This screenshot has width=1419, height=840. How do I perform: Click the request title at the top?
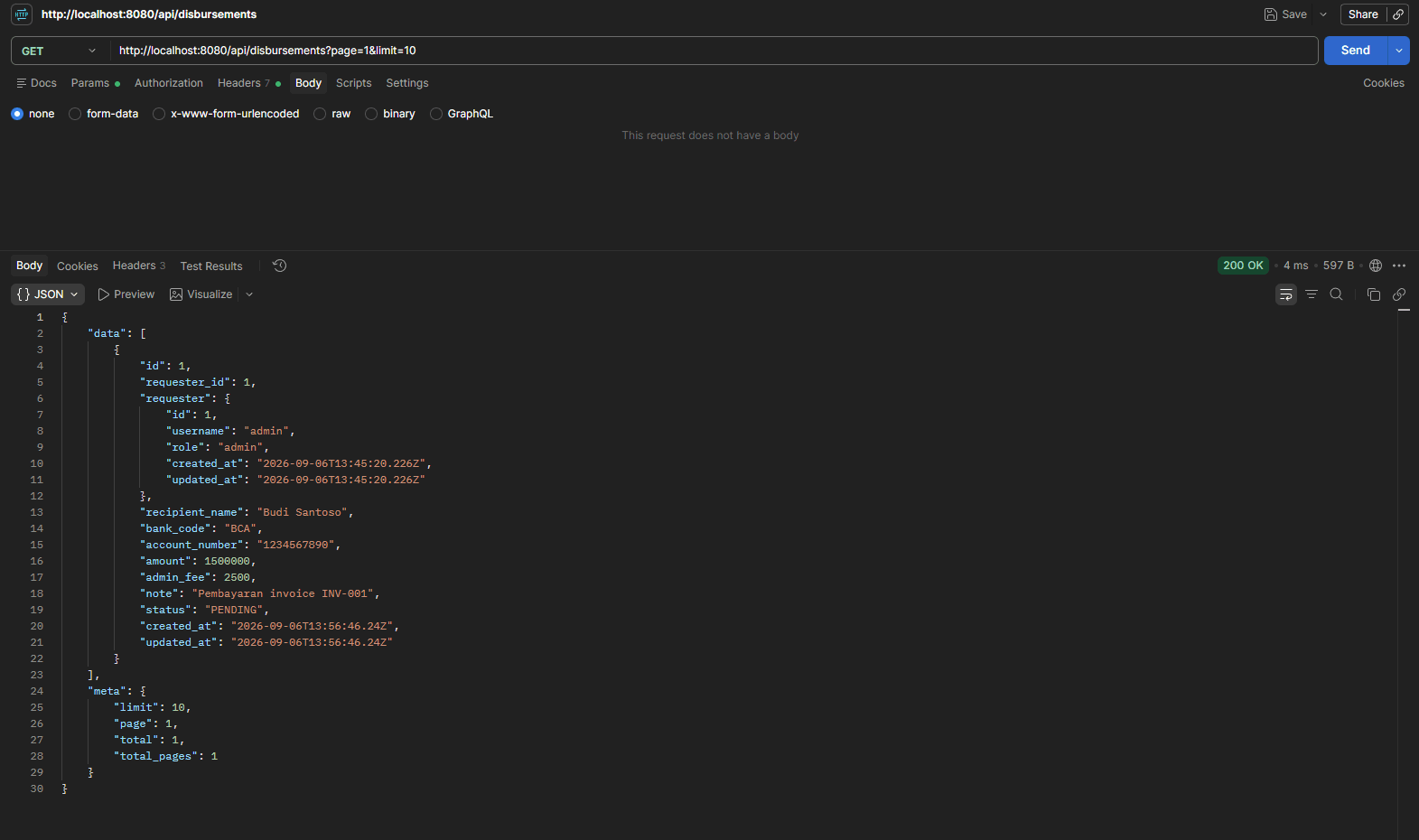(149, 14)
